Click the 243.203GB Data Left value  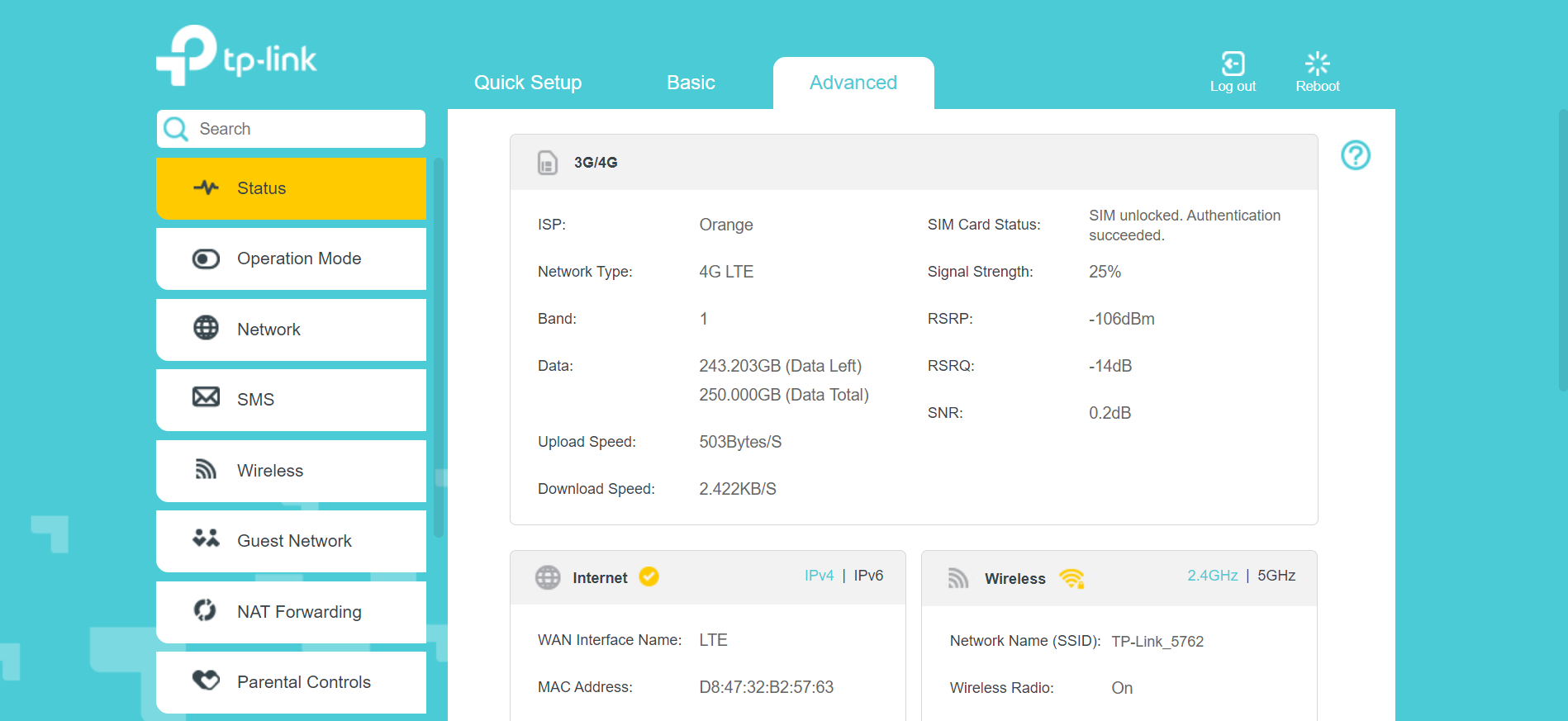coord(780,366)
